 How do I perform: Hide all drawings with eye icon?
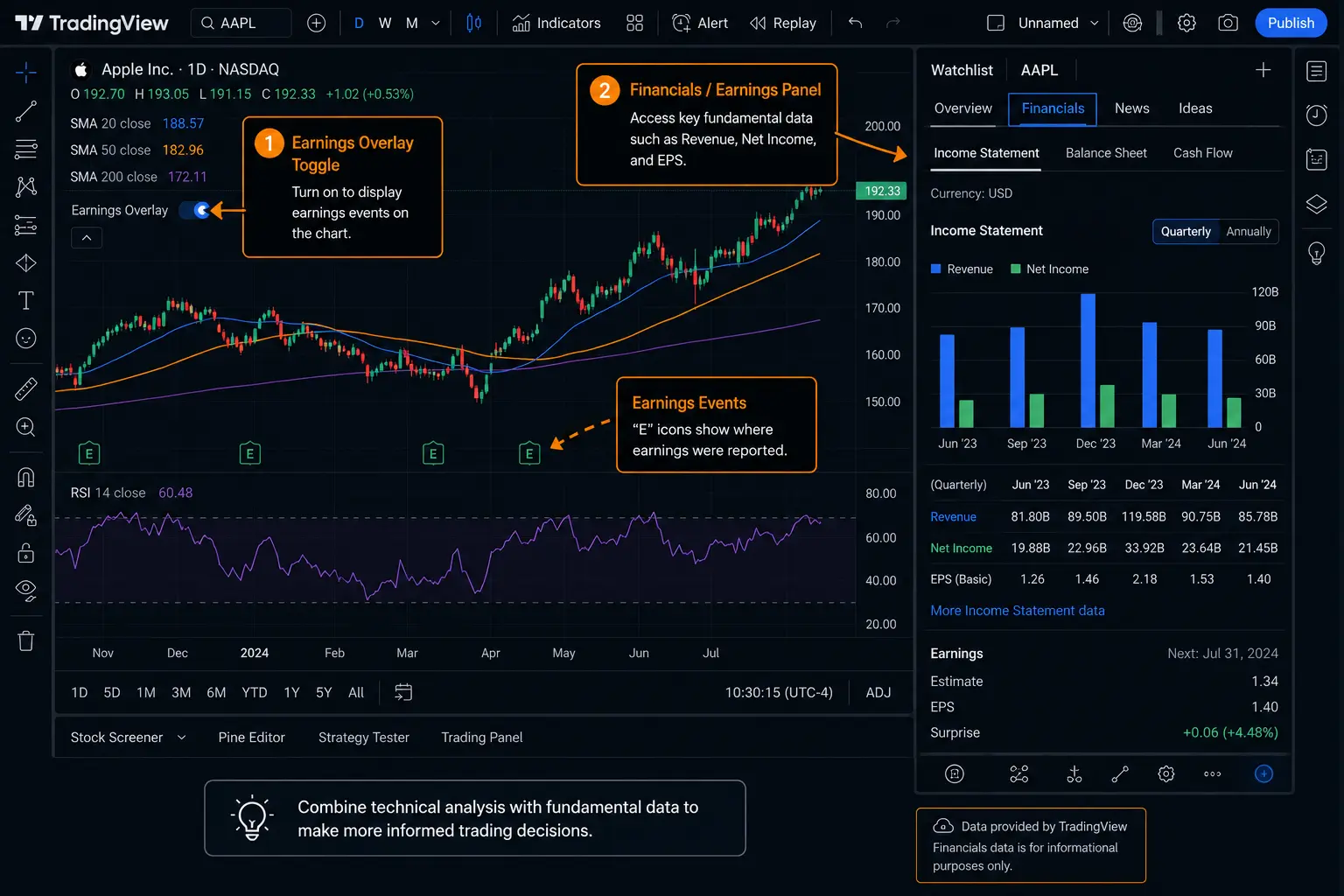(26, 591)
